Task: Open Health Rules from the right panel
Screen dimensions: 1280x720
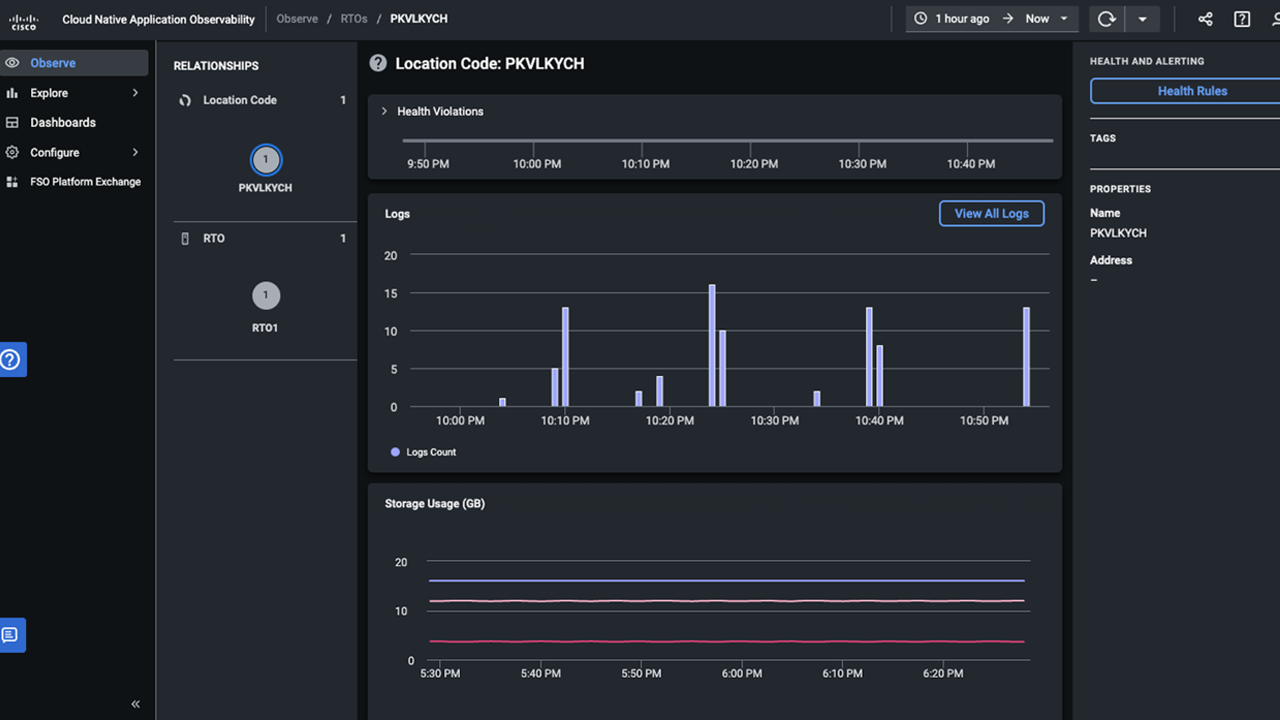Action: pos(1192,91)
